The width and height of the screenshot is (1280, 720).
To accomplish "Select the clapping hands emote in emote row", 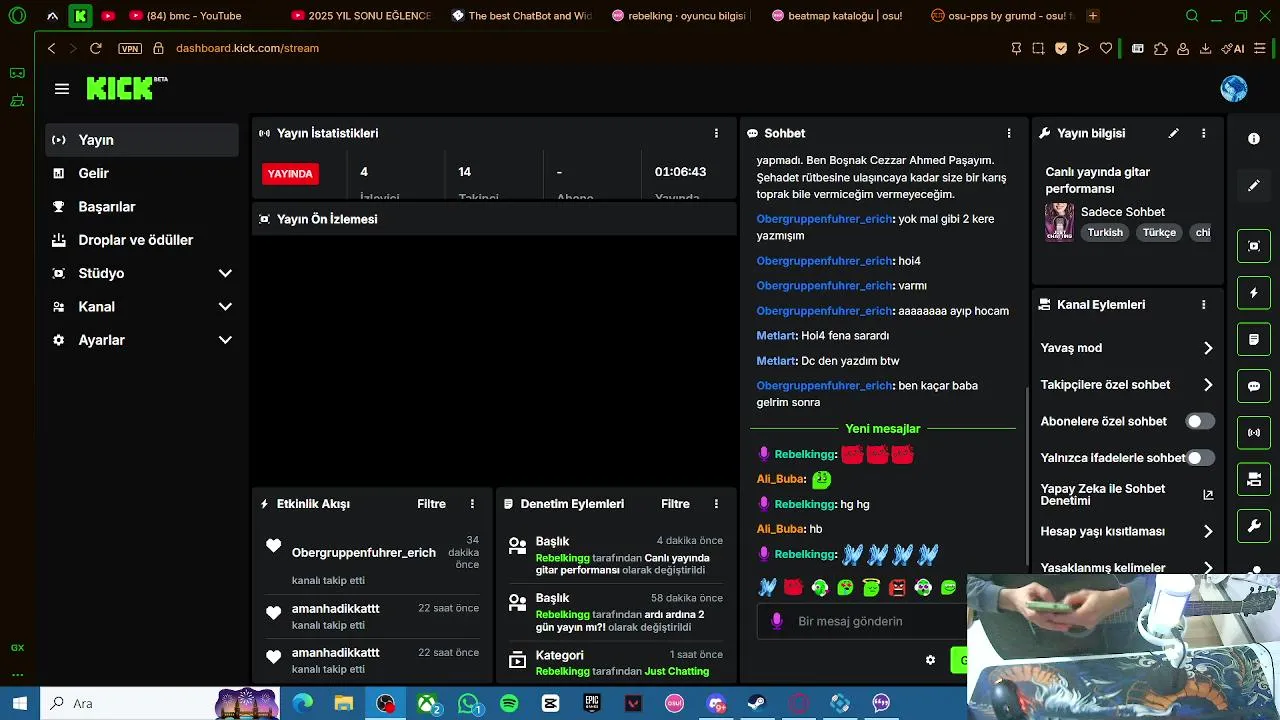I will [x=767, y=588].
